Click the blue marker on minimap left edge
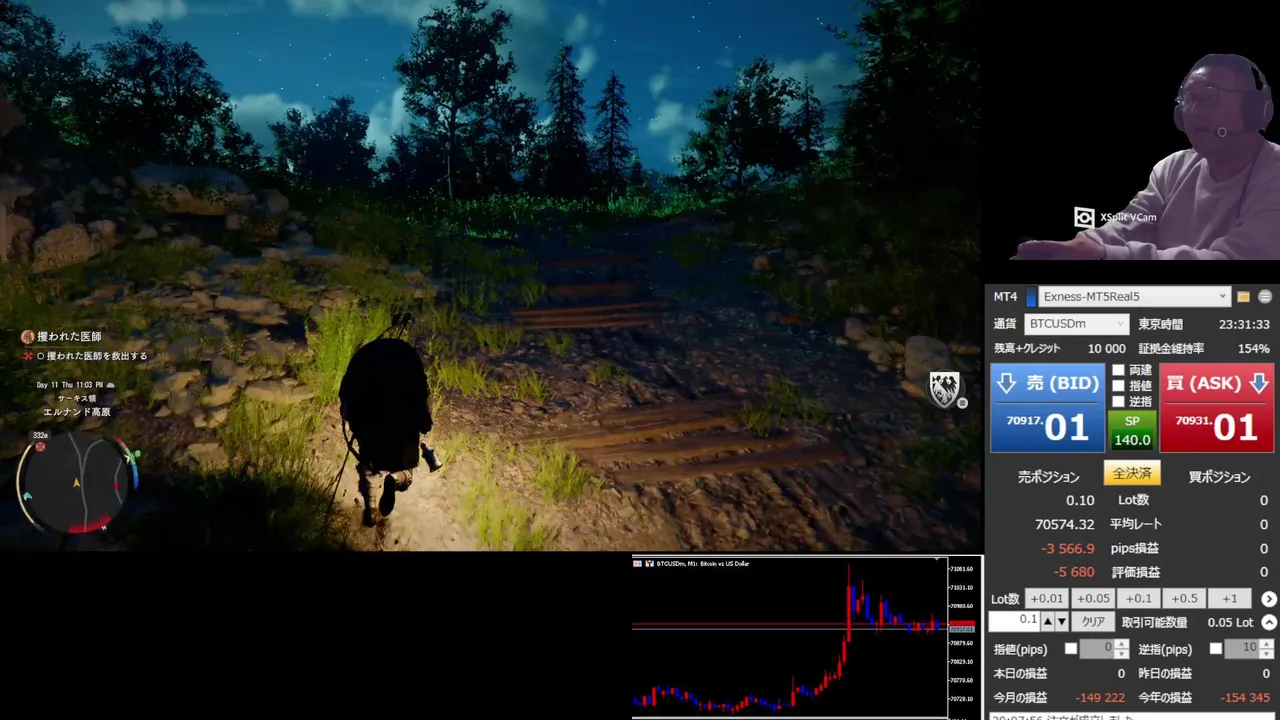1280x720 pixels. (27, 495)
